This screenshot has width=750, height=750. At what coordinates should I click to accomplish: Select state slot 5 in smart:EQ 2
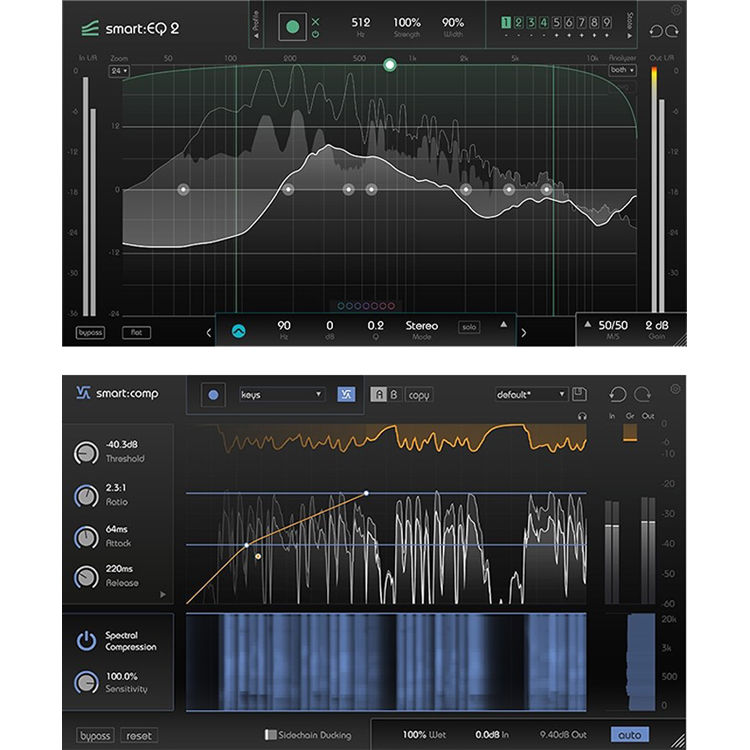click(x=556, y=22)
